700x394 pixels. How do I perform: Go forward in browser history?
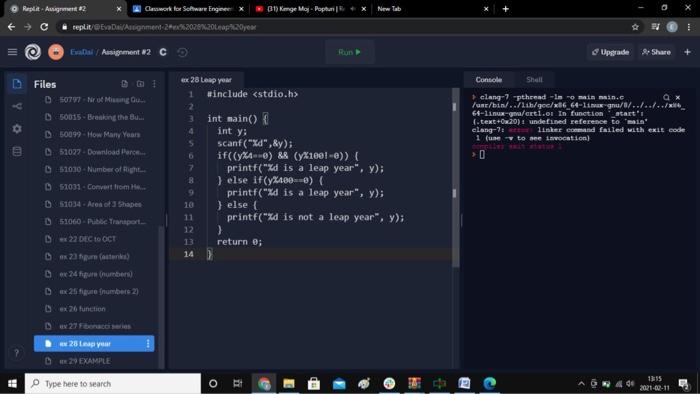pos(28,27)
